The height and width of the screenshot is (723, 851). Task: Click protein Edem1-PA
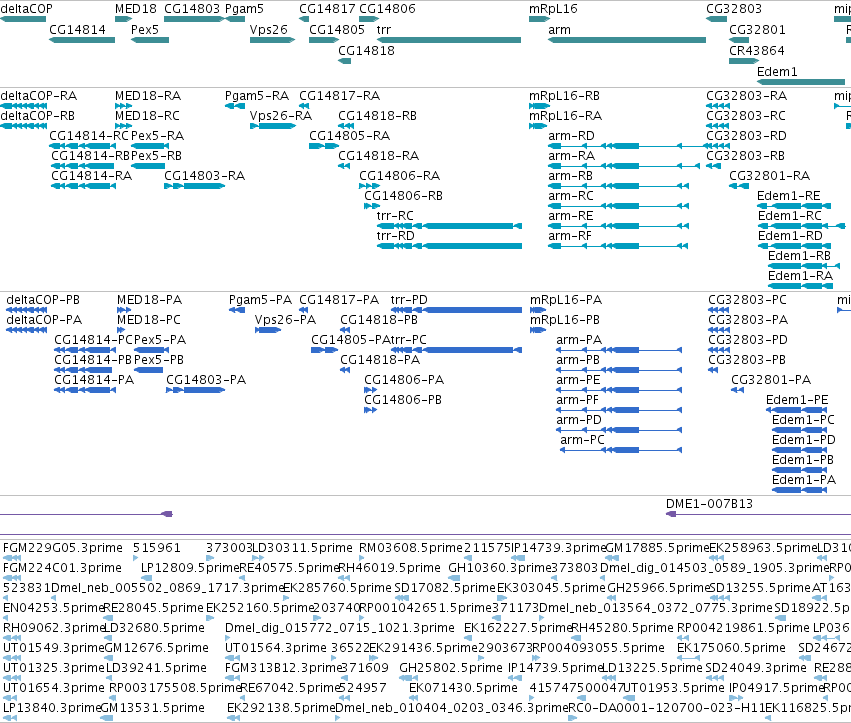click(x=804, y=480)
